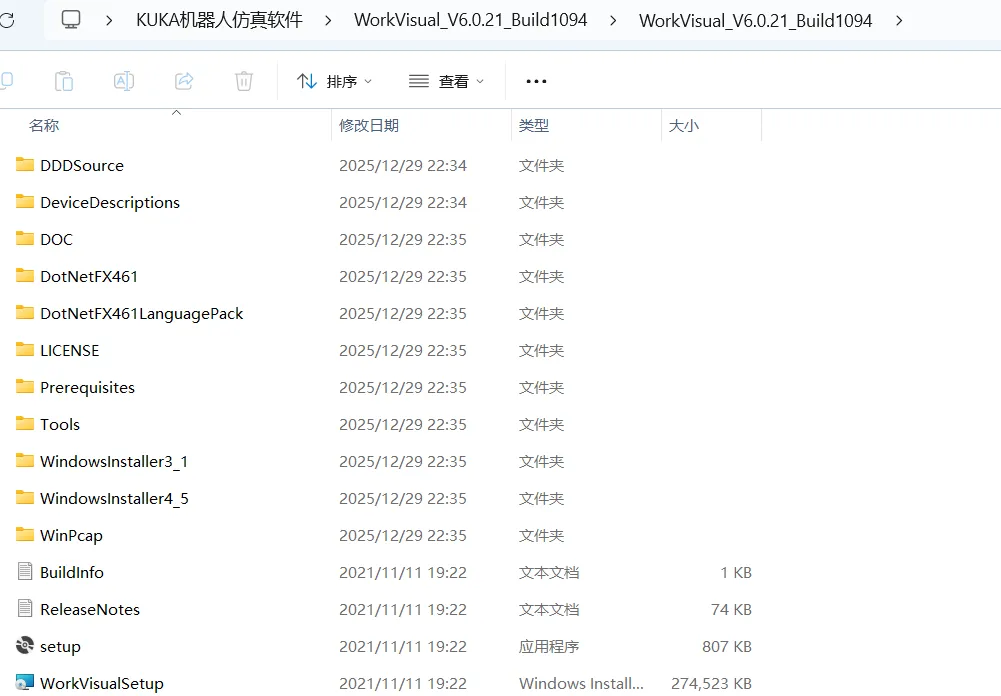Viewport: 1001px width, 696px height.
Task: Open the 查看 view dropdown
Action: point(446,81)
